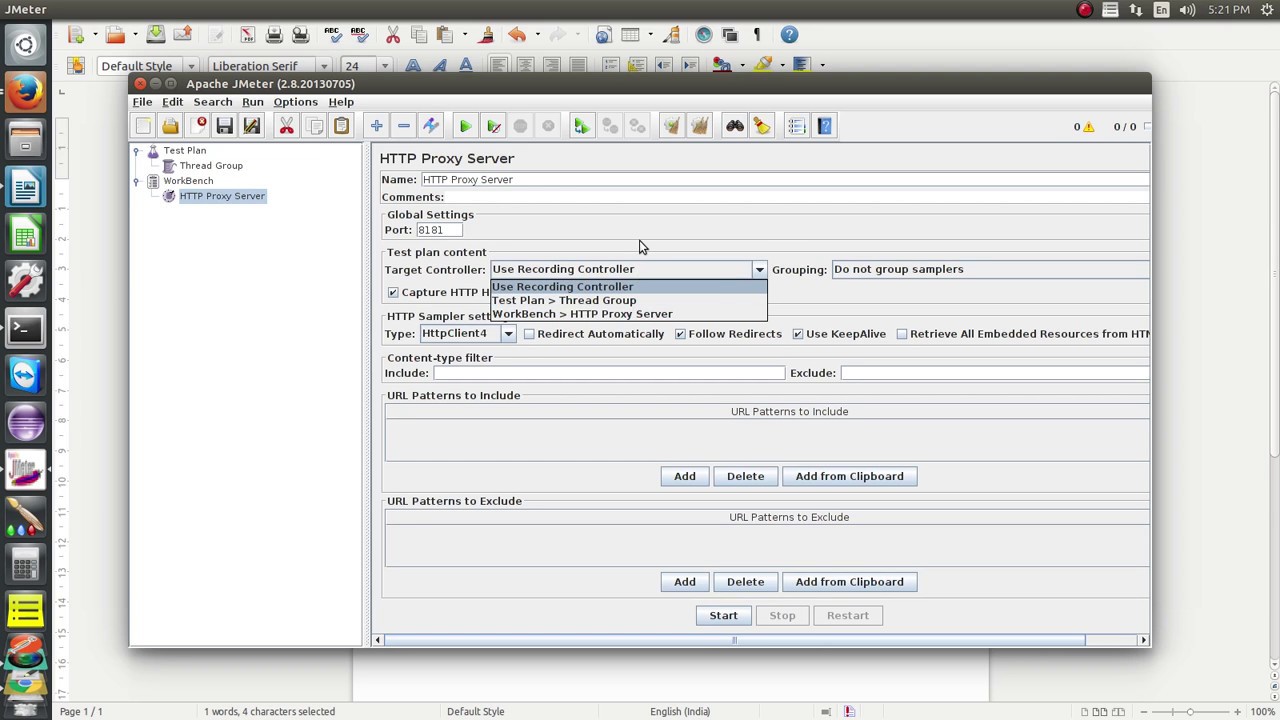
Task: Select 'Test Plan > Thread Group' option
Action: (x=629, y=300)
